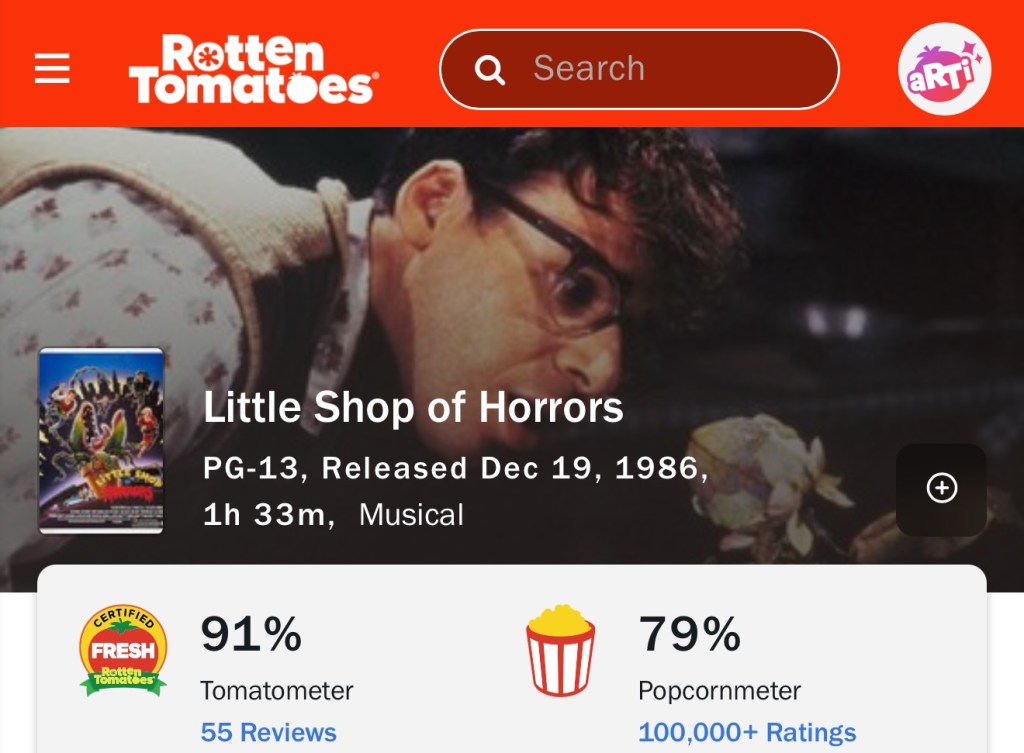Open the aRTi assistant avatar
The height and width of the screenshot is (753, 1024).
coord(944,69)
